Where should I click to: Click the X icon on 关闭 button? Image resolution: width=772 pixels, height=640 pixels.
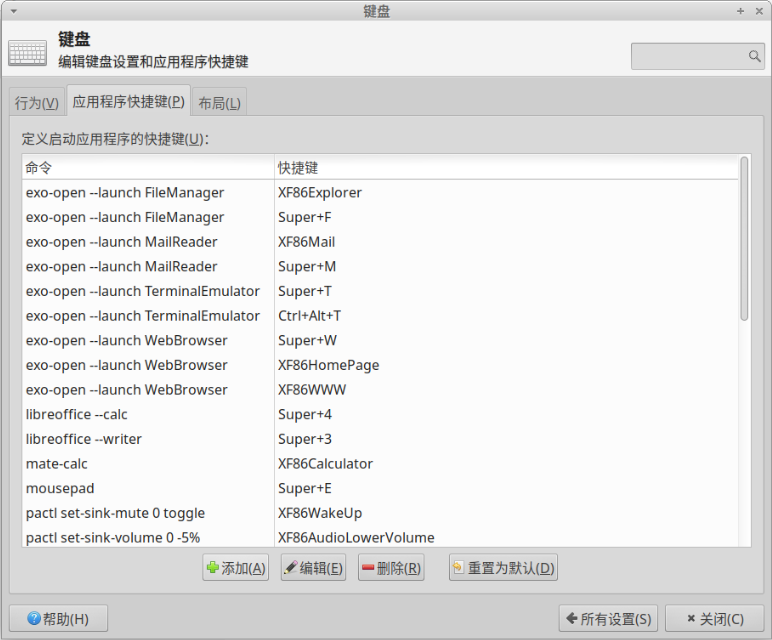(691, 618)
